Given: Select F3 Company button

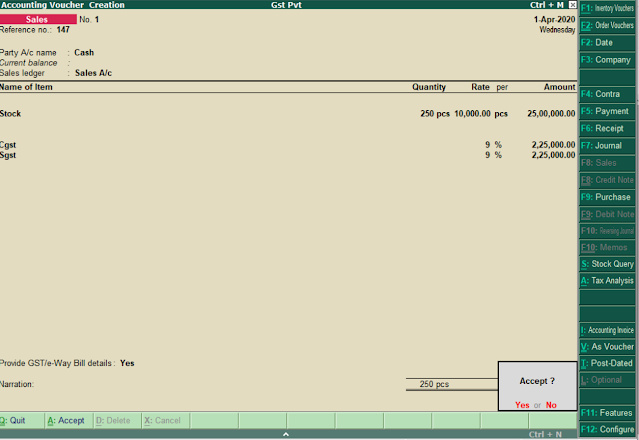Looking at the screenshot, I should point(607,60).
